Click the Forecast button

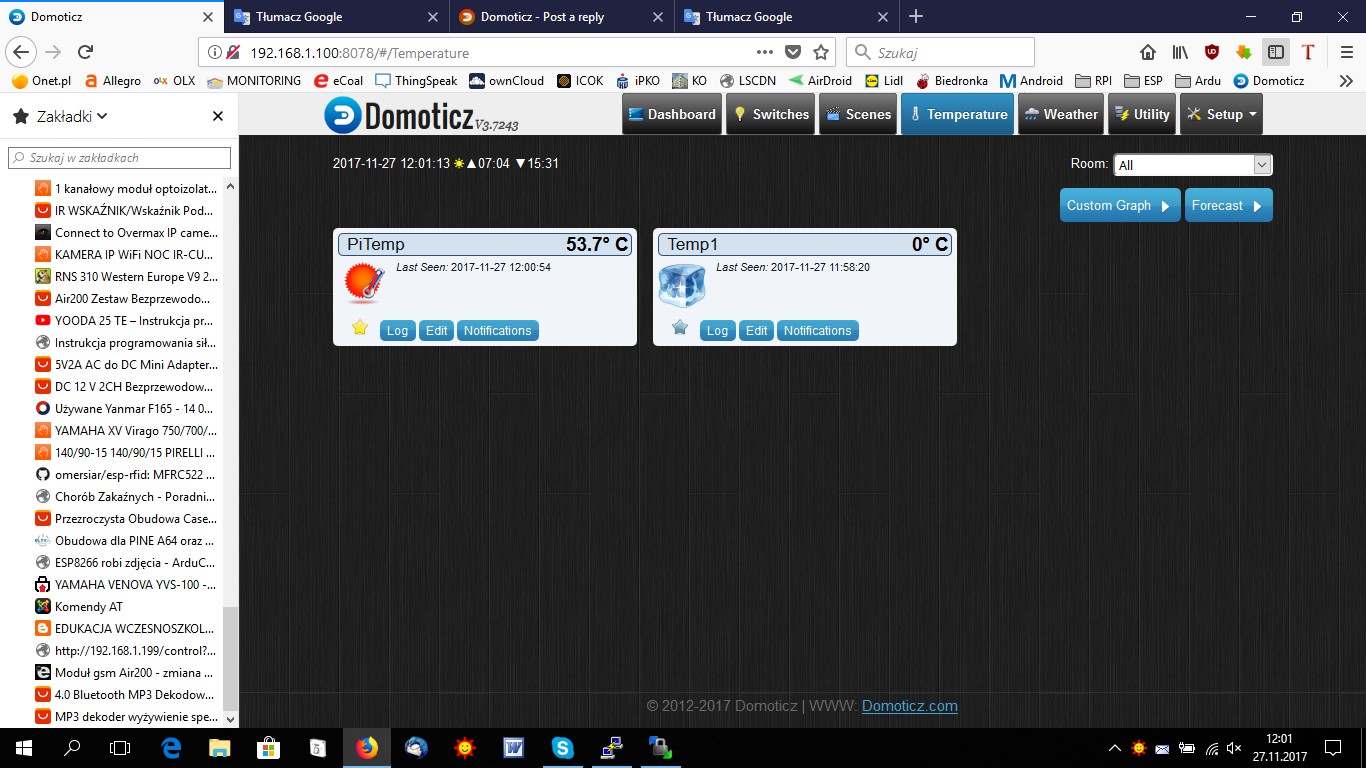[x=1228, y=205]
